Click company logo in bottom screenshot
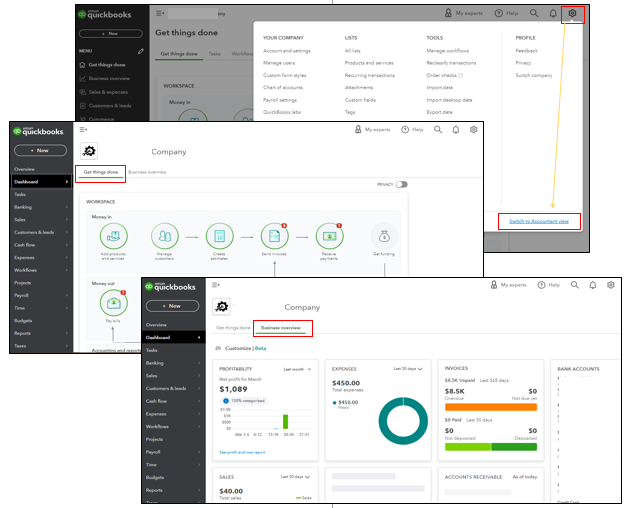The height and width of the screenshot is (508, 636). (221, 307)
